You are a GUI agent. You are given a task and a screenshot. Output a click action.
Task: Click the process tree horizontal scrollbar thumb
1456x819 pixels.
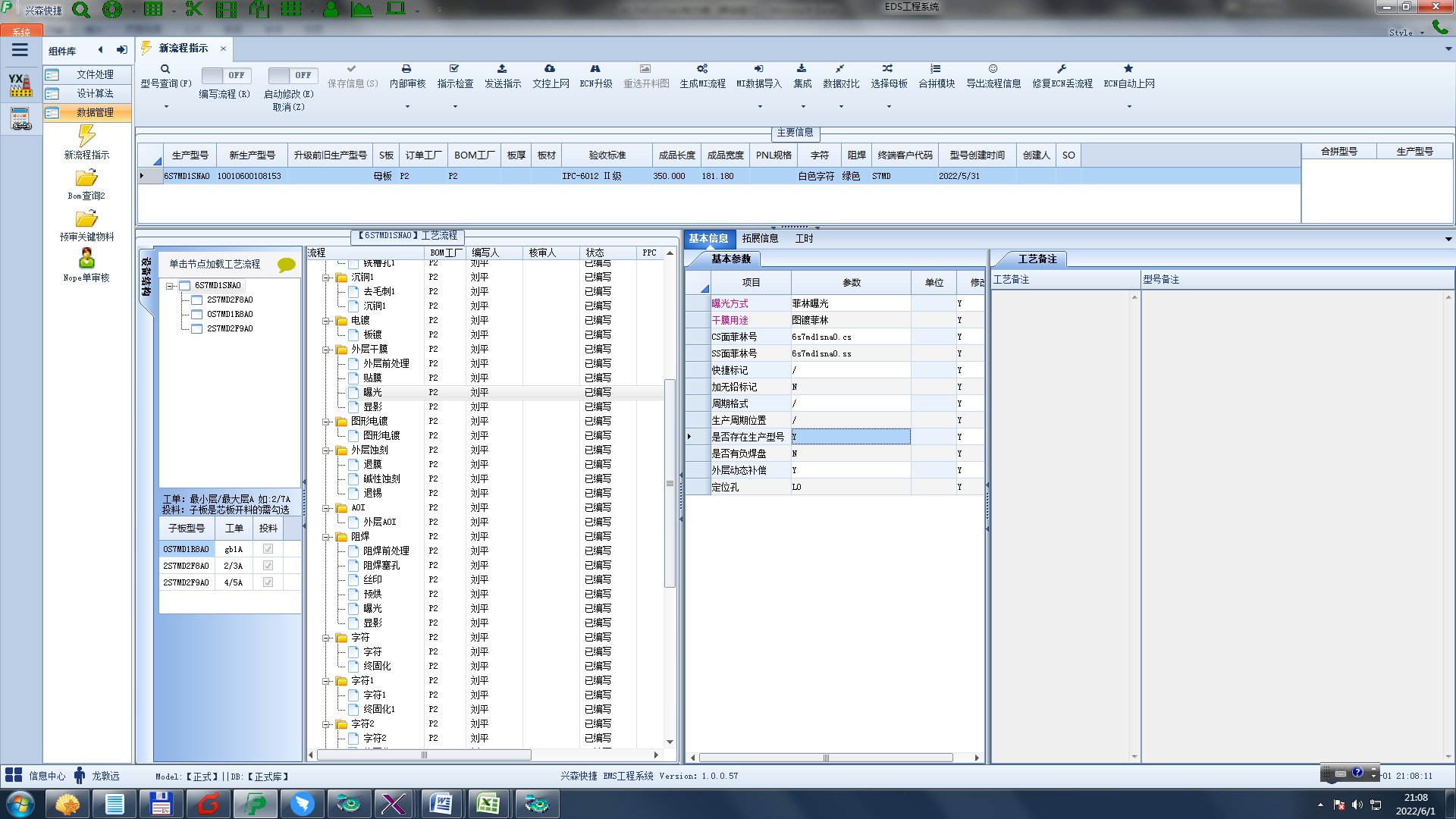click(424, 755)
